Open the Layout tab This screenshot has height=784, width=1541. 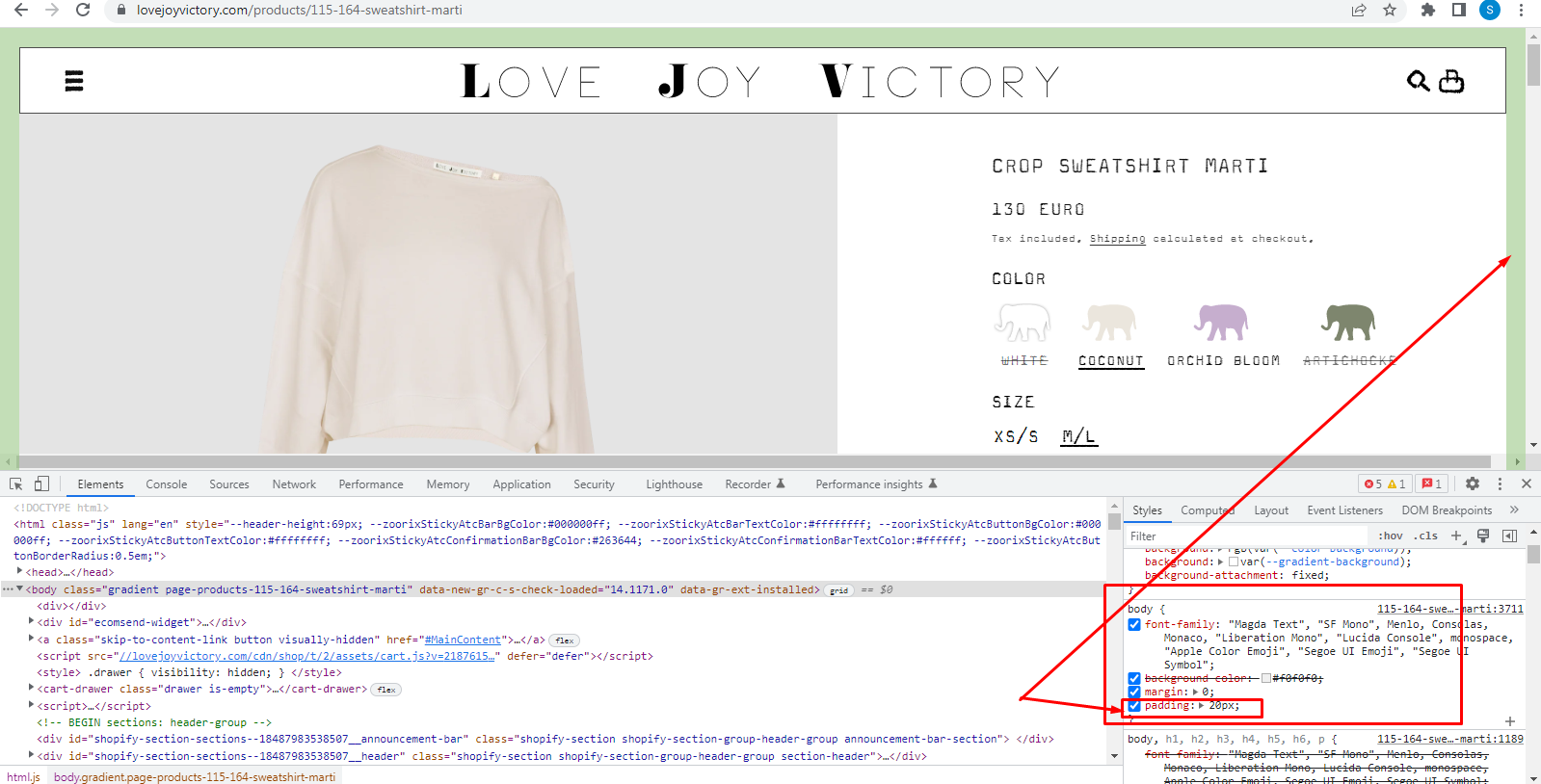coord(1271,510)
